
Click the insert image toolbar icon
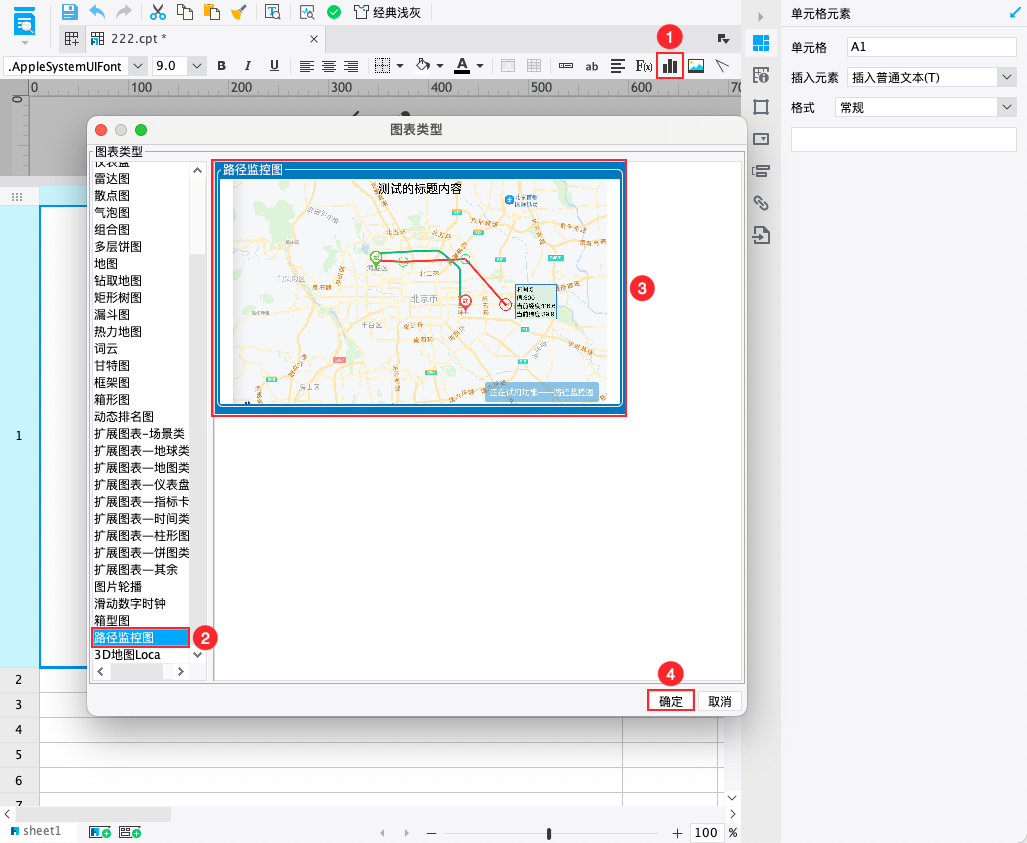(696, 66)
